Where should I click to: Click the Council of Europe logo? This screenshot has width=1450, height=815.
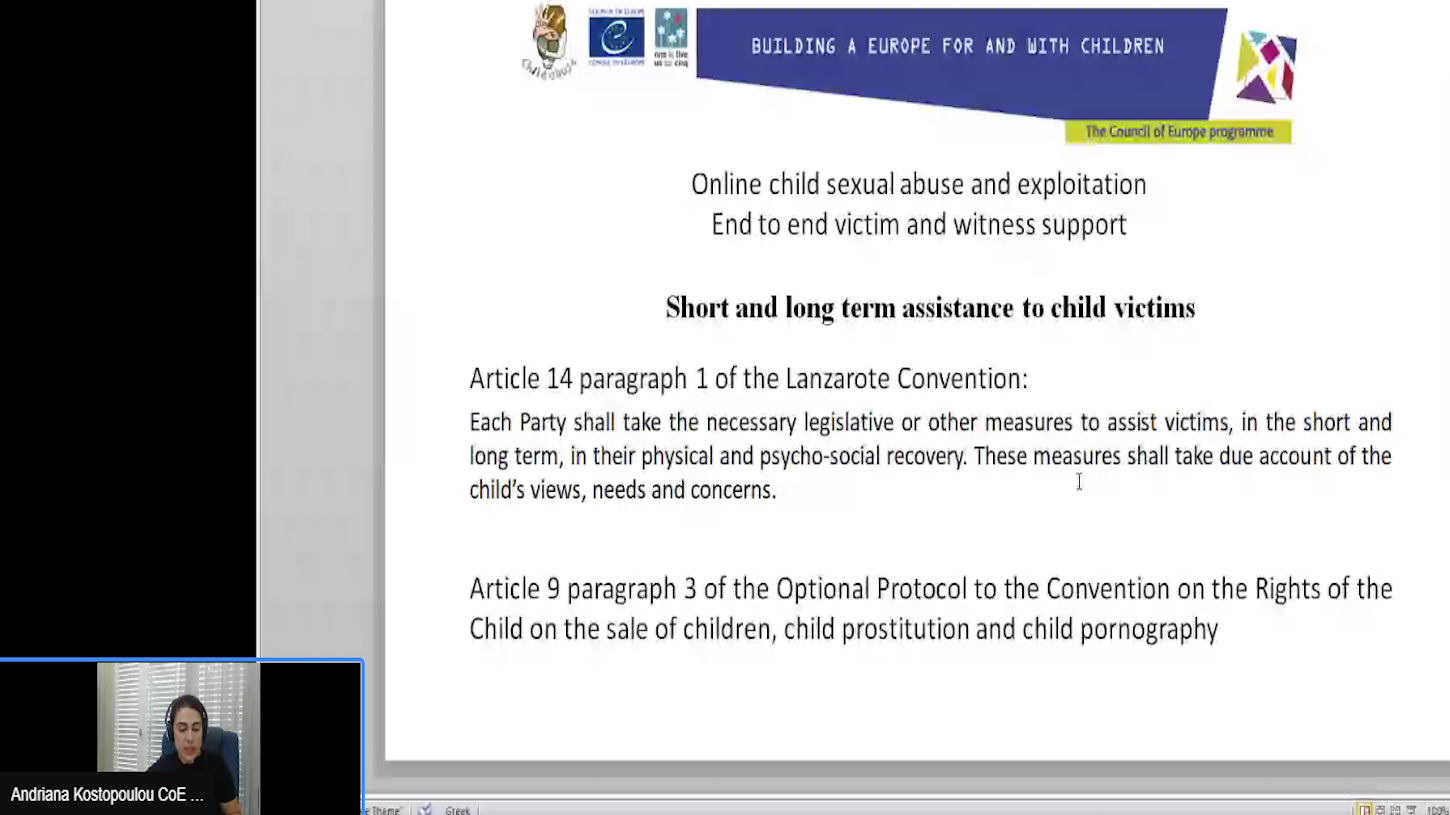pos(617,37)
